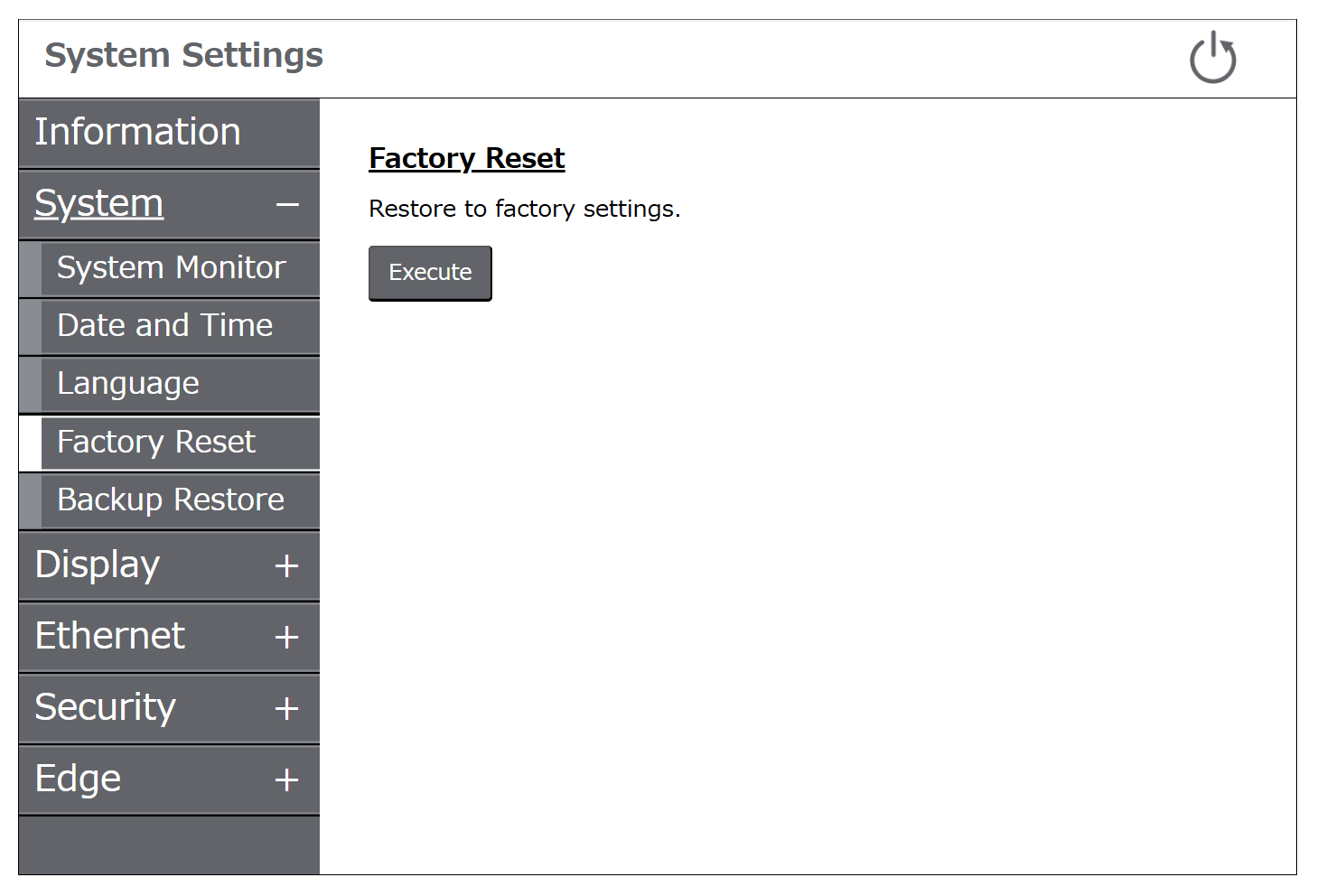The height and width of the screenshot is (896, 1317).
Task: Select the Edge menu label
Action: [x=78, y=779]
